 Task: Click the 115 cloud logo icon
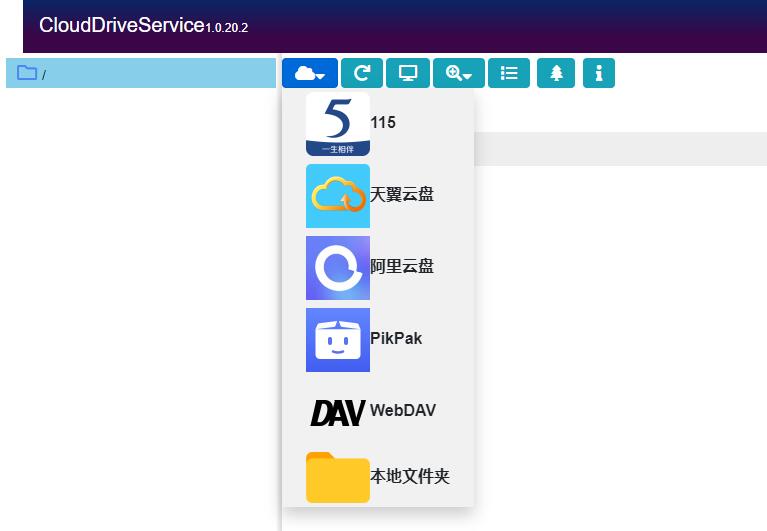point(337,124)
